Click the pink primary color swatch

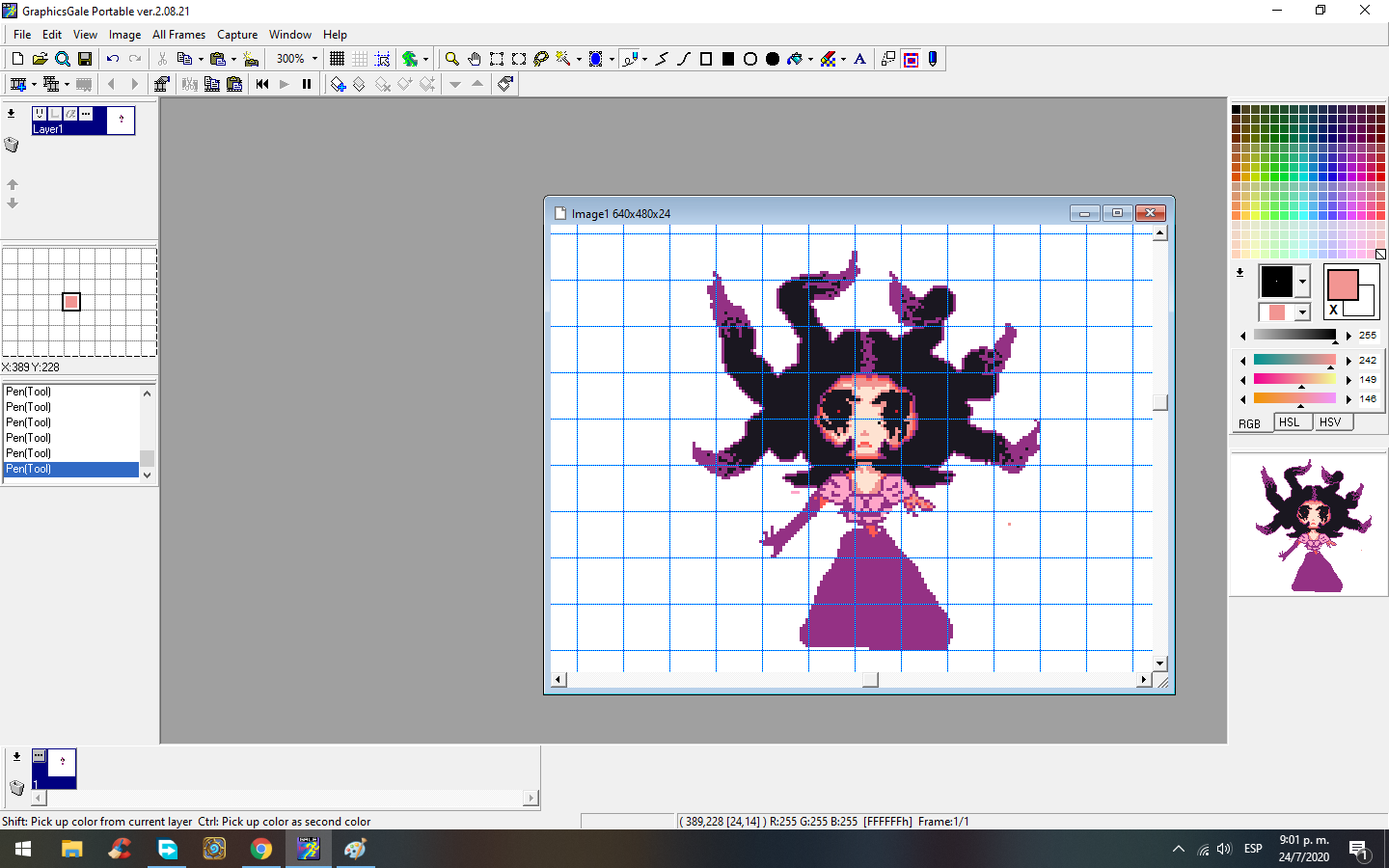(x=1342, y=285)
